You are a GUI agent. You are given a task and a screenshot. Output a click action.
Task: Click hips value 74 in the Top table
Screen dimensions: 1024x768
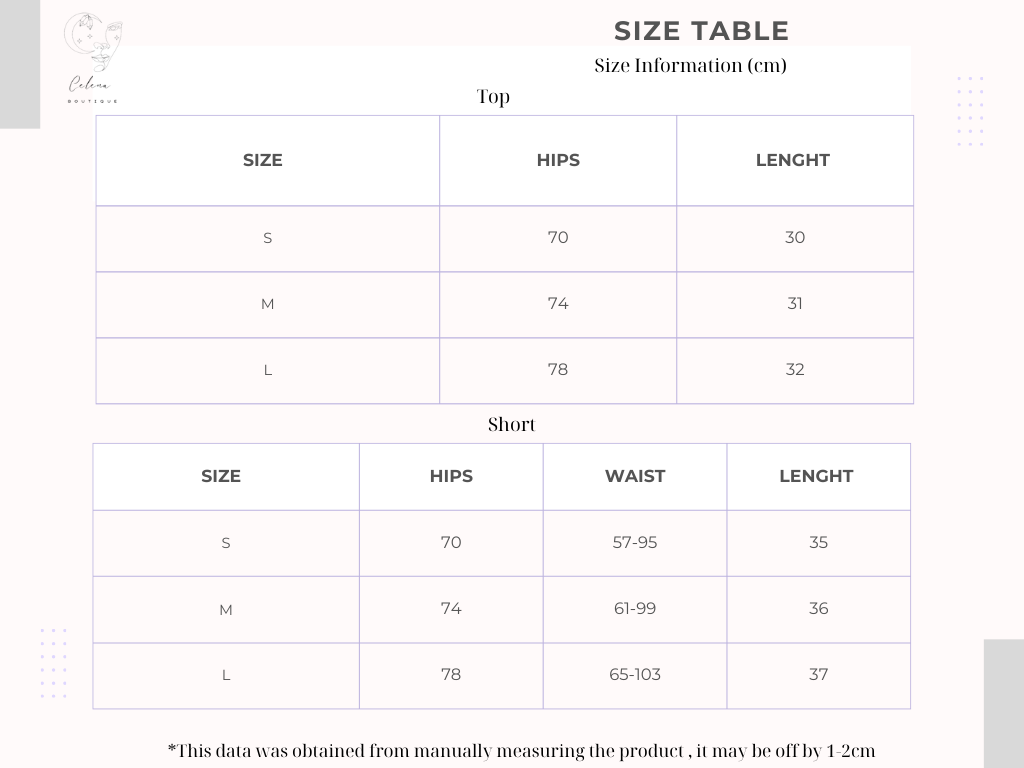pos(558,303)
